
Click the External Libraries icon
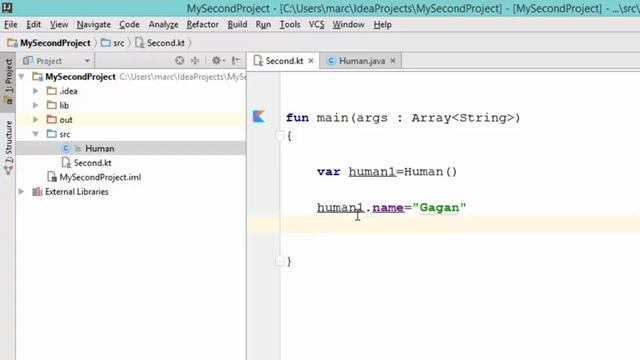coord(37,191)
